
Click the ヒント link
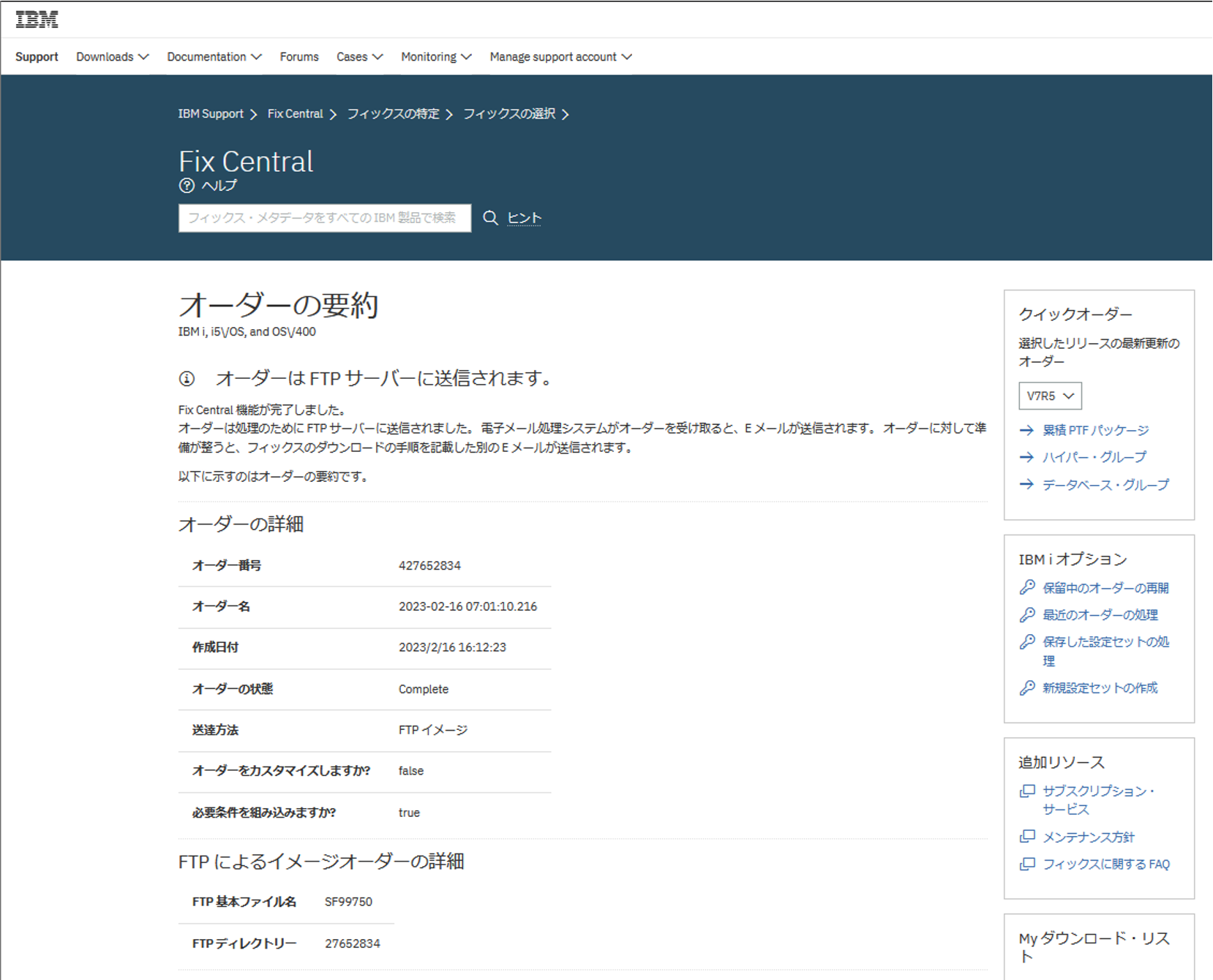[525, 218]
